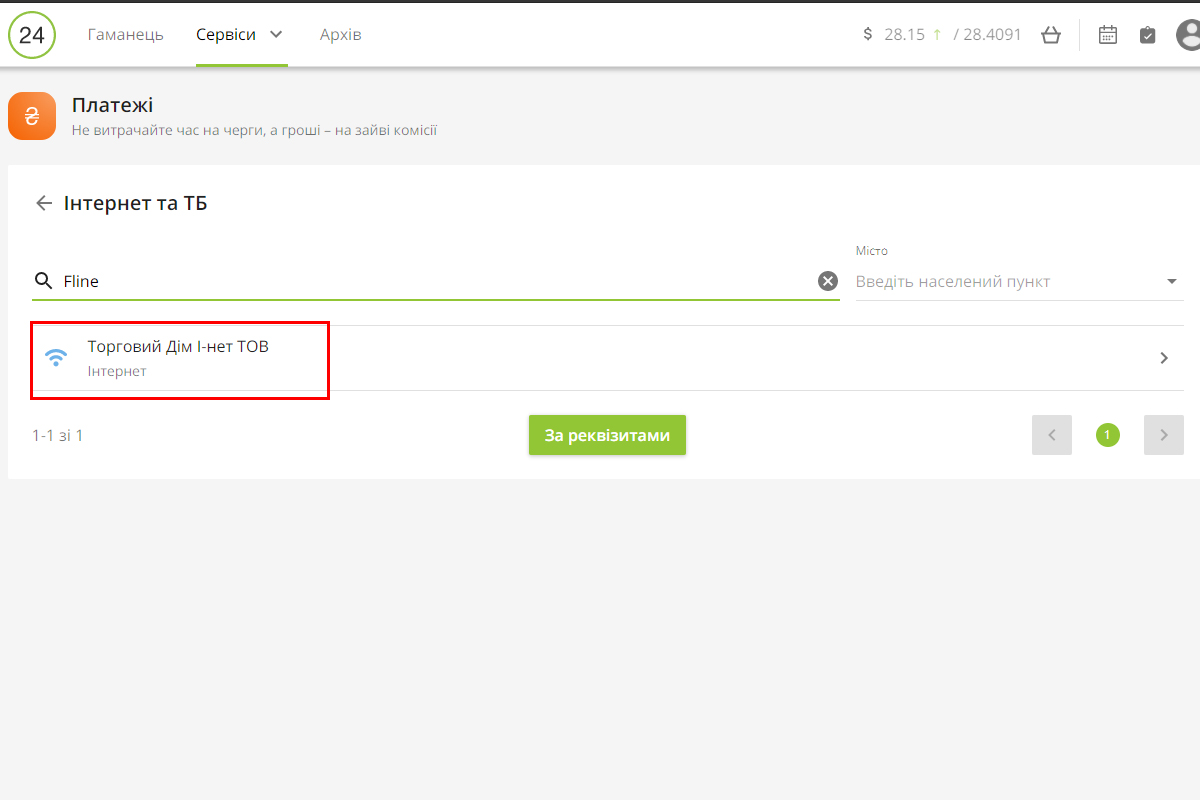The width and height of the screenshot is (1200, 800).
Task: Clear the Fline search text
Action: (828, 281)
